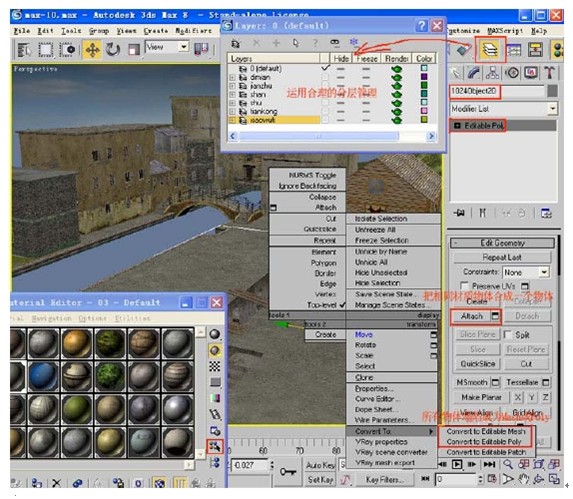Viewport: 573px width, 499px height.
Task: Click the dimian layer color swatch
Action: click(424, 77)
